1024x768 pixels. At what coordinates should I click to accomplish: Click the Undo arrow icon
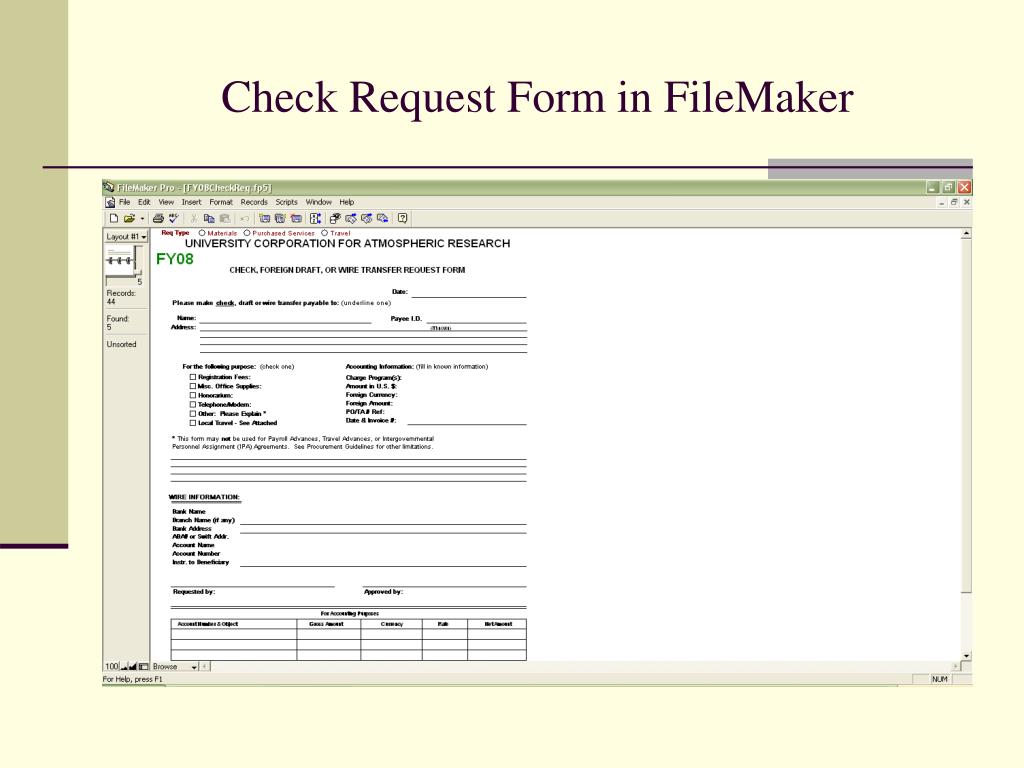coord(244,219)
